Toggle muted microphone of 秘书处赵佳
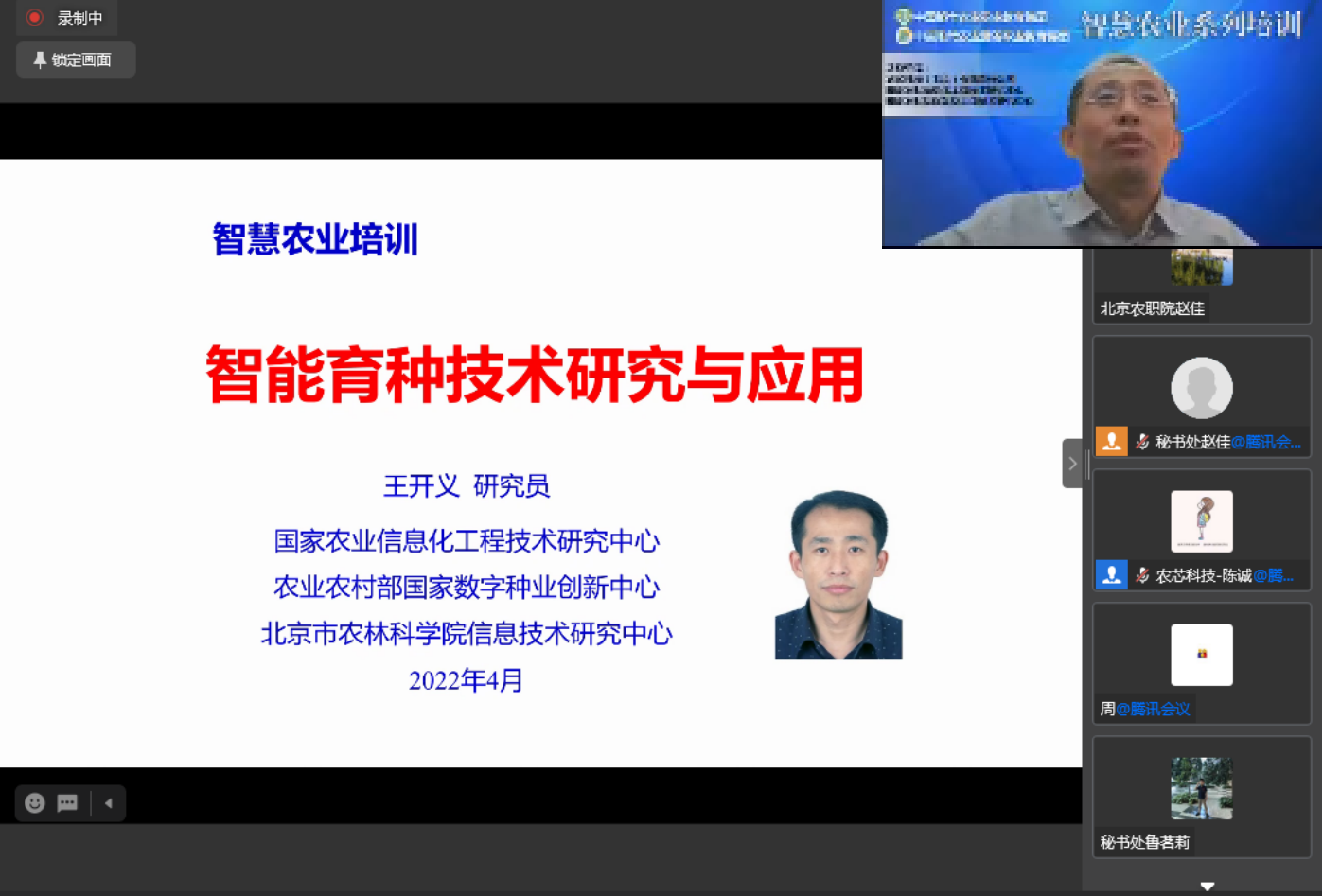 click(x=1142, y=442)
